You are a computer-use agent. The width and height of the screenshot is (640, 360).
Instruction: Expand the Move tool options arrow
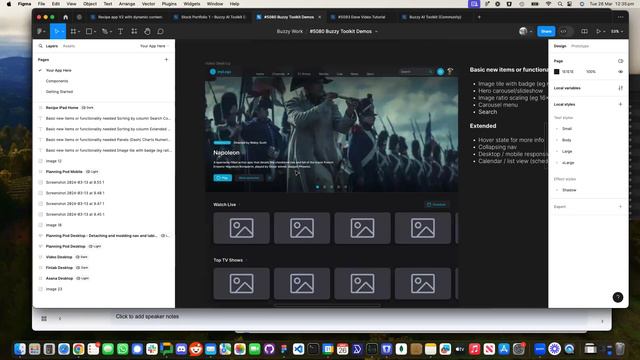pyautogui.click(x=62, y=32)
